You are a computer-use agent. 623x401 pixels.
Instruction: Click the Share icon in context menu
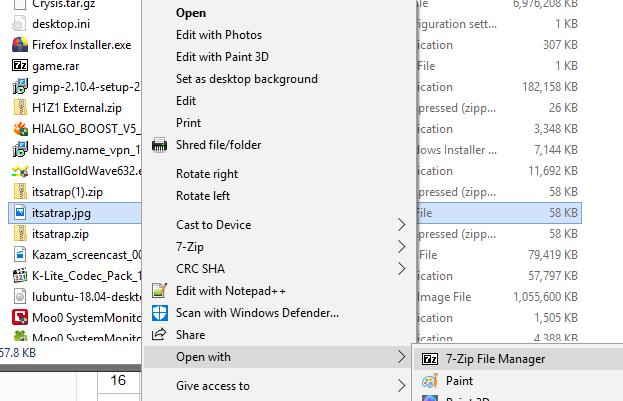click(159, 335)
